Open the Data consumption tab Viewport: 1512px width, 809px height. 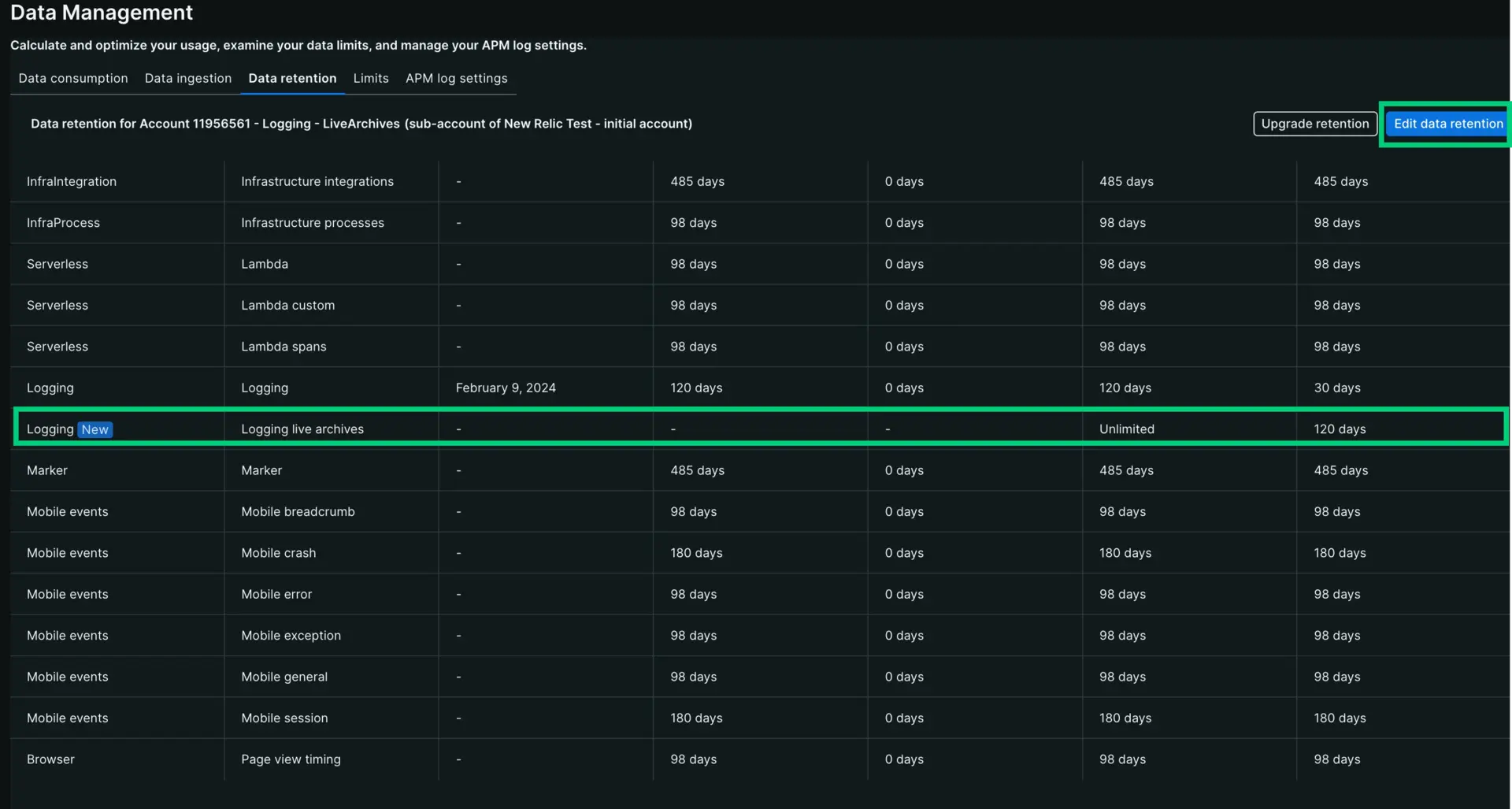point(73,78)
